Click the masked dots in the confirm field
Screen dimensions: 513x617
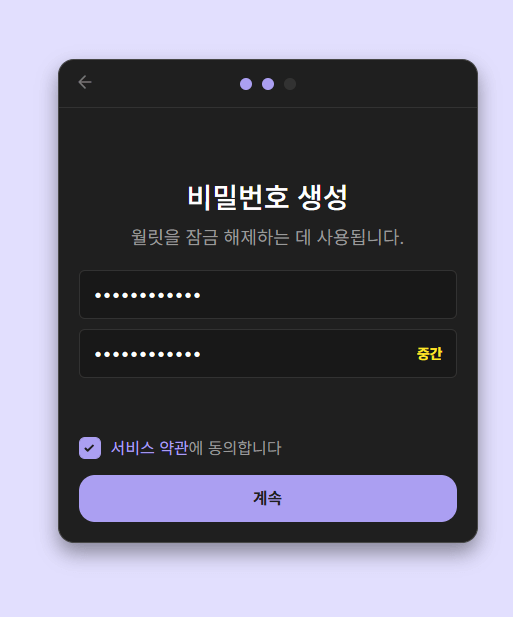click(148, 354)
